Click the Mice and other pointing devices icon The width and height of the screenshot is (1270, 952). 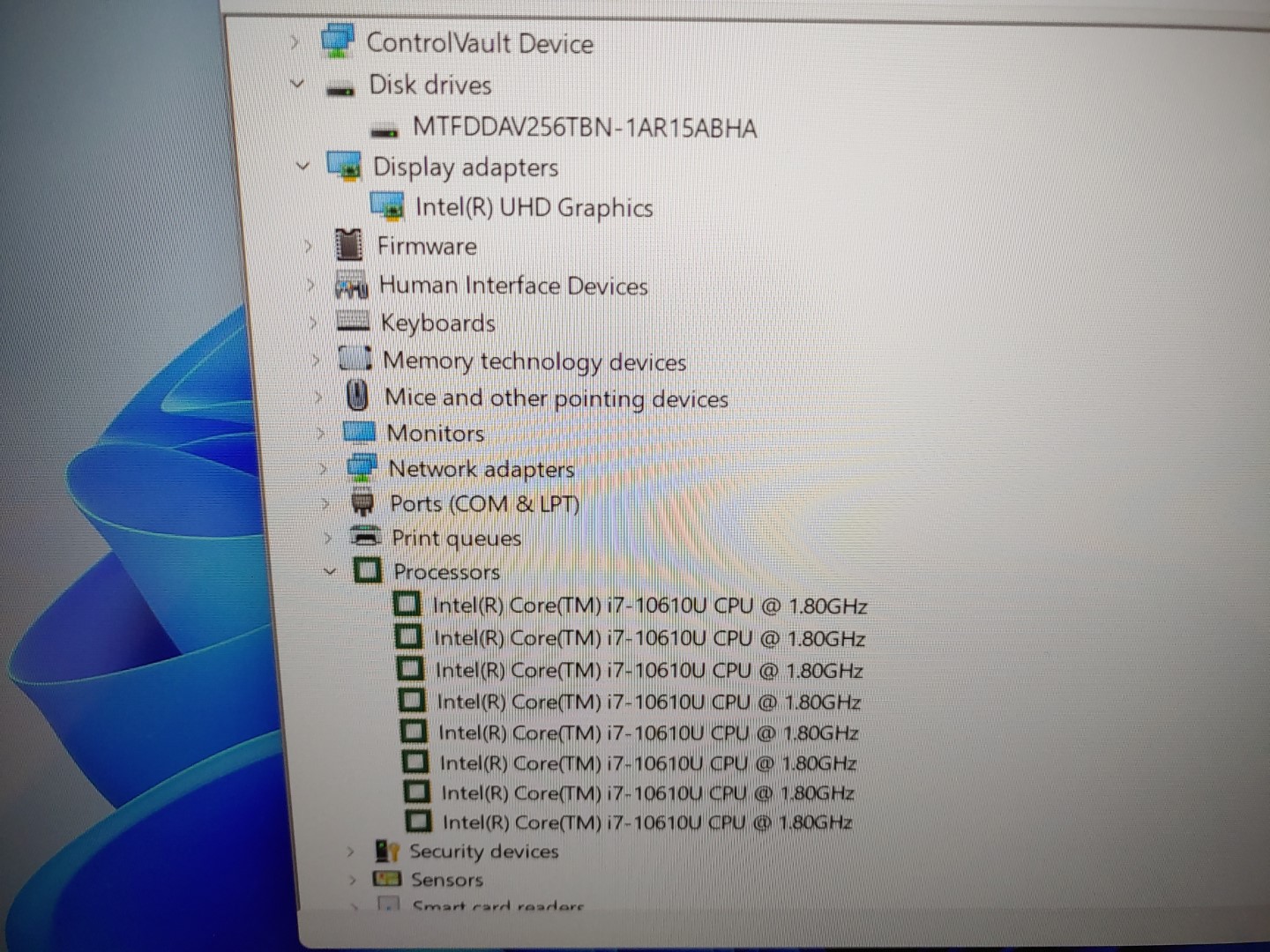coord(357,396)
